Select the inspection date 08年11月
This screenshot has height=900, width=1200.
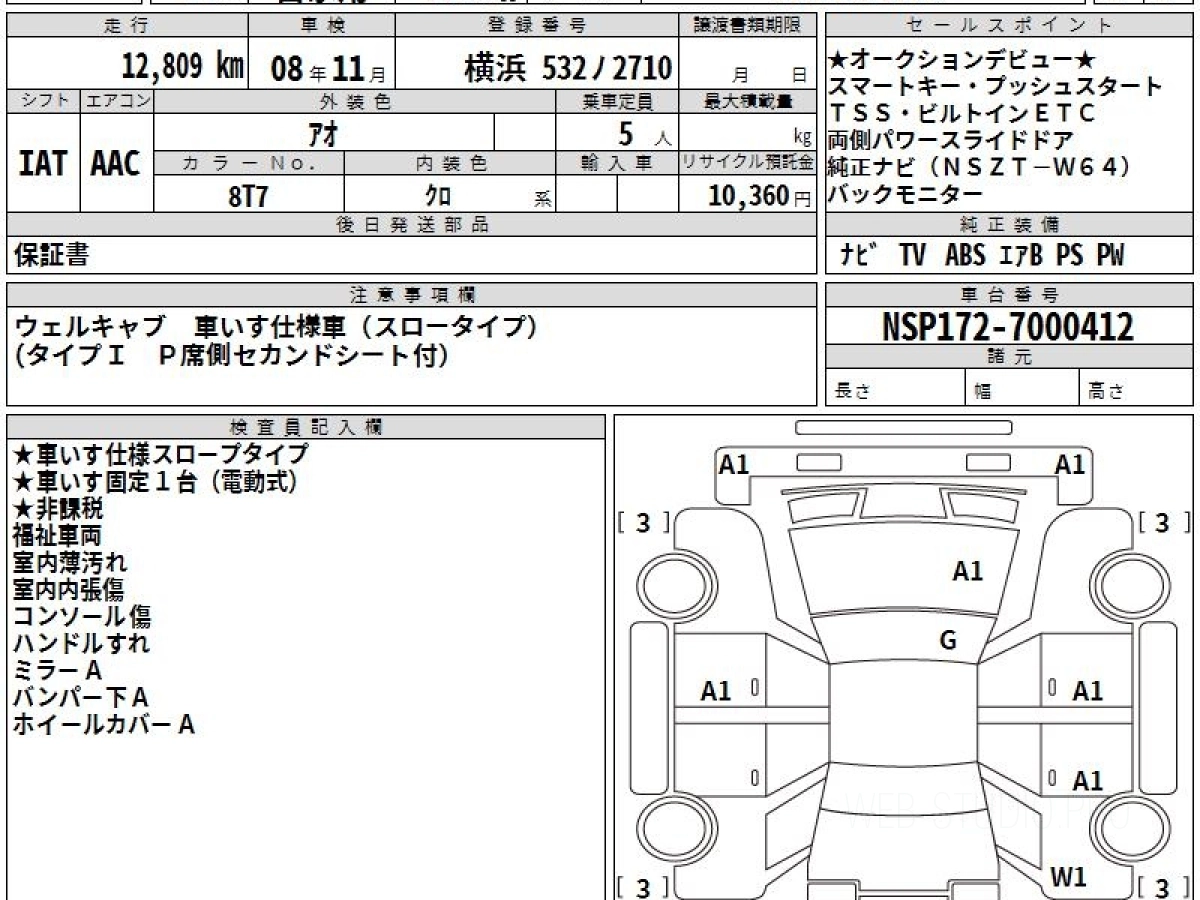pyautogui.click(x=327, y=69)
